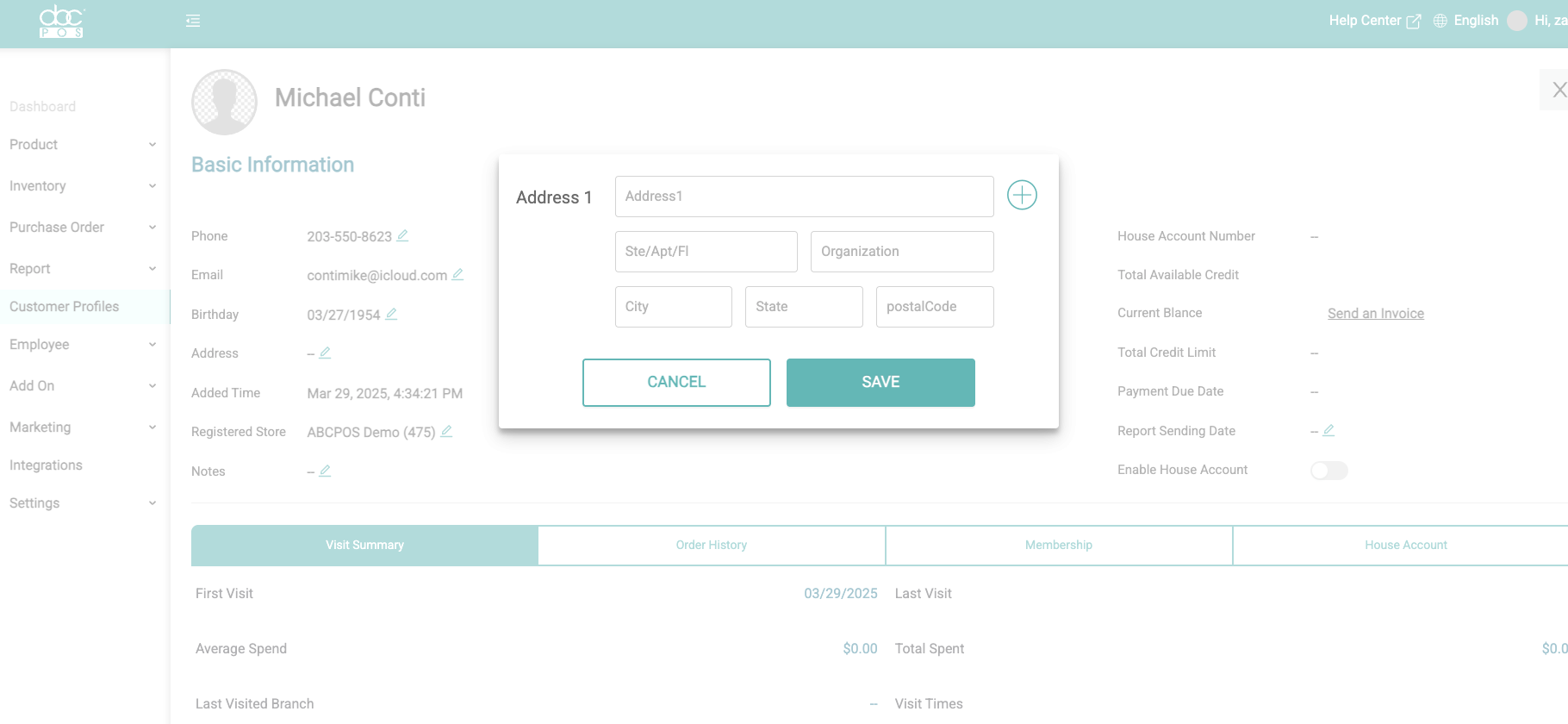1568x724 pixels.
Task: Click the plus icon to add another address
Action: point(1022,196)
